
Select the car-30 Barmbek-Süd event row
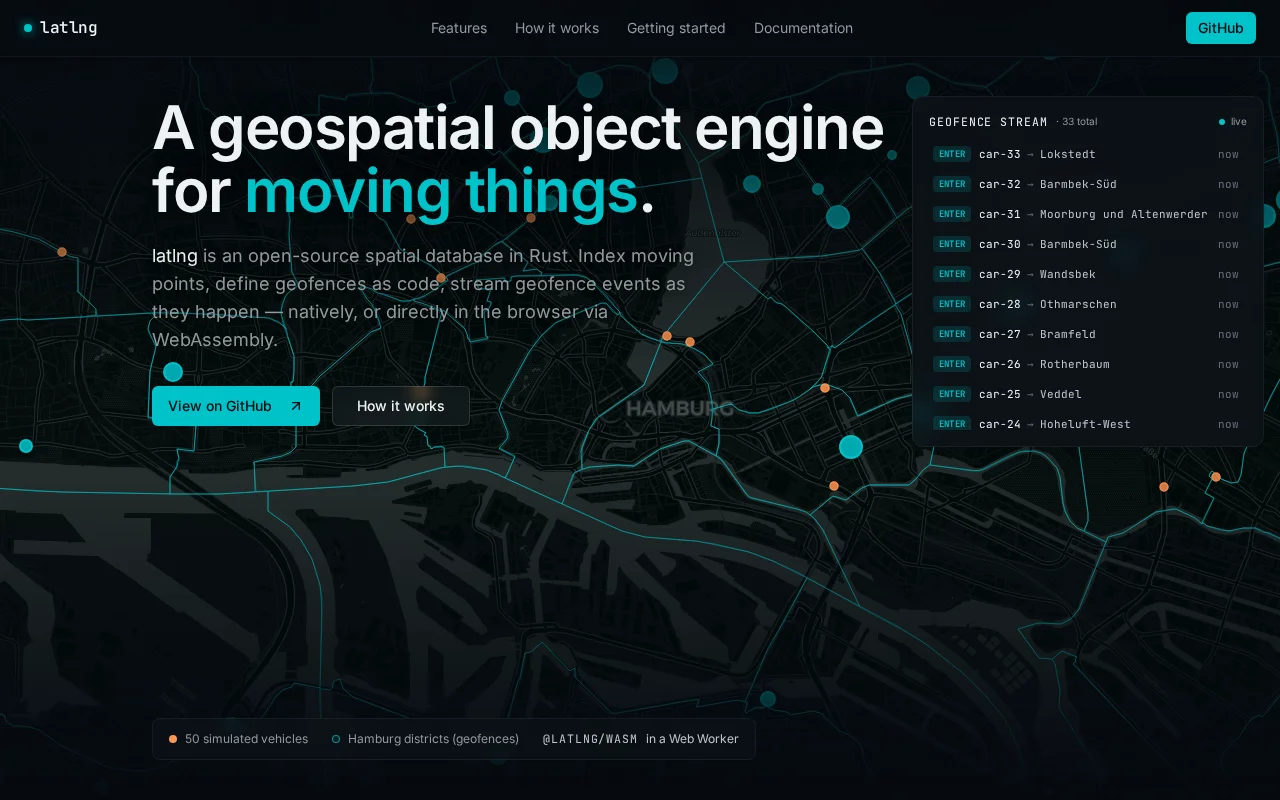pos(1087,244)
